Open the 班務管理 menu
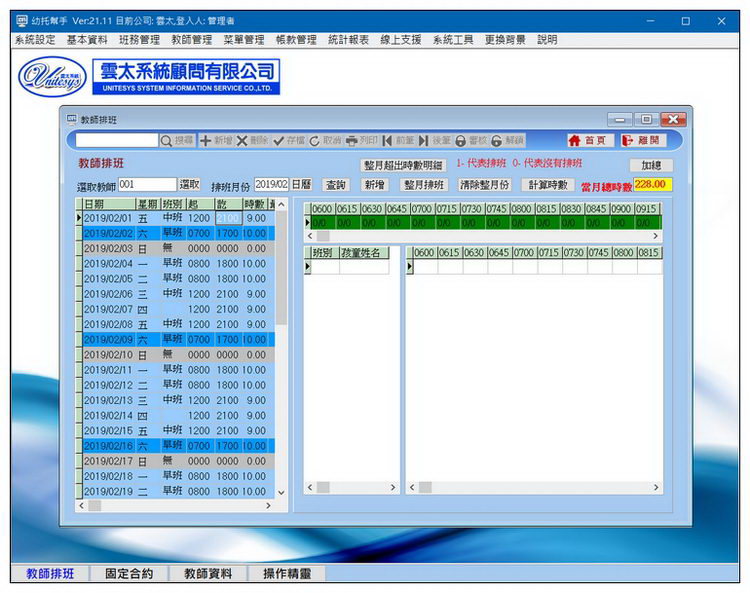Image resolution: width=750 pixels, height=593 pixels. point(138,40)
